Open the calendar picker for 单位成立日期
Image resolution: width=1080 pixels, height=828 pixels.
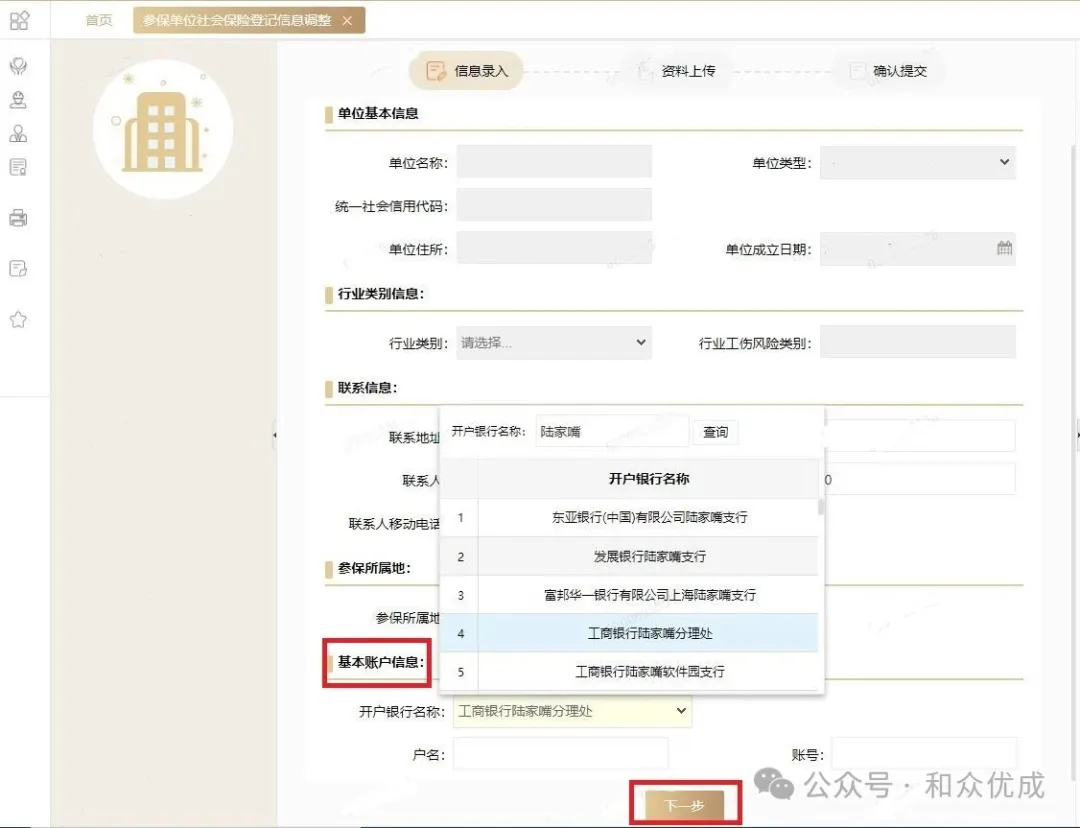click(1004, 248)
